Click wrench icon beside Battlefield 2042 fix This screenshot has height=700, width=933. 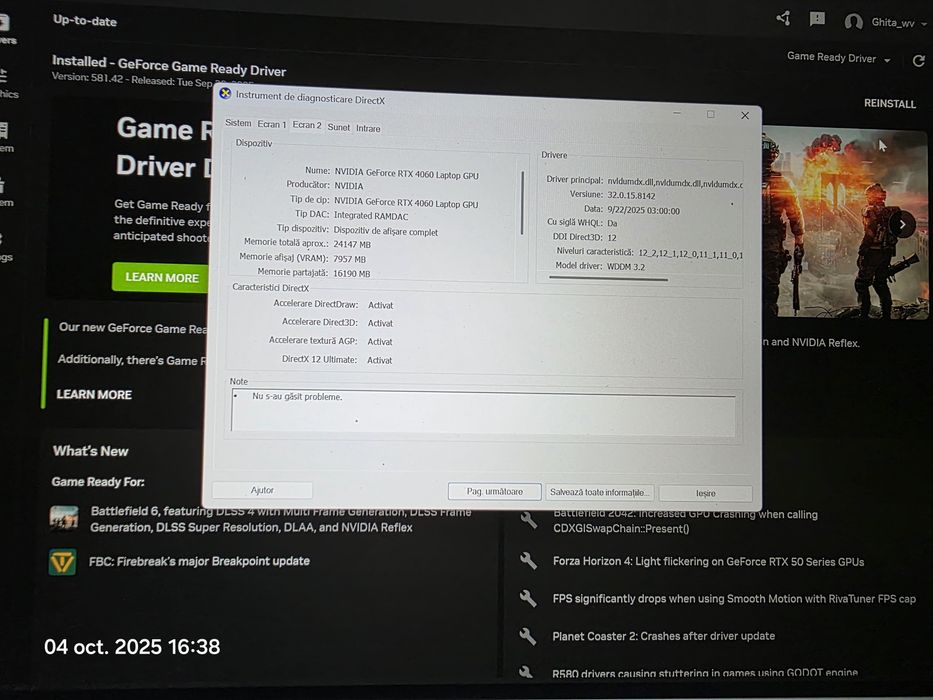click(x=528, y=520)
